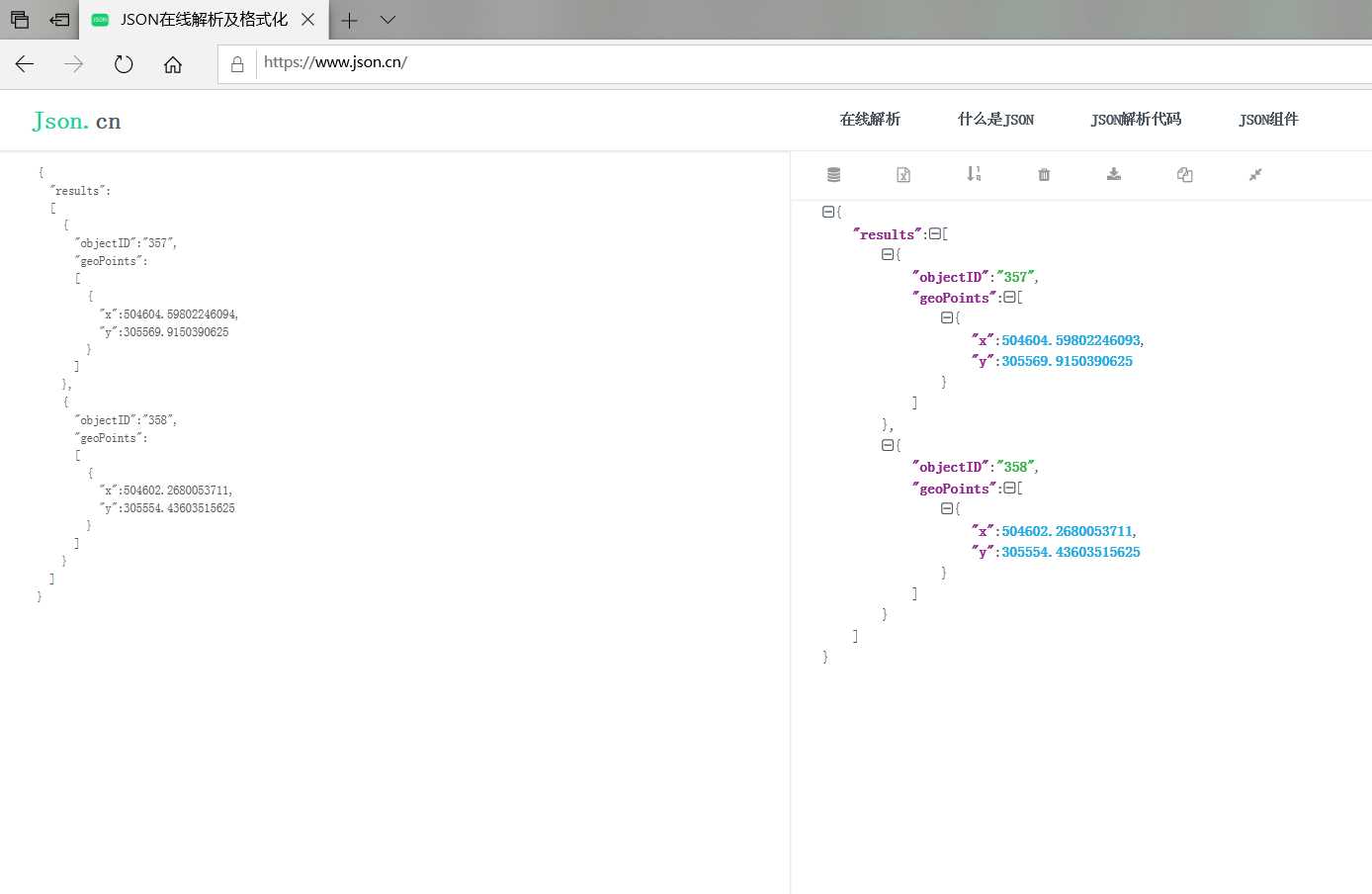1372x894 pixels.
Task: Open the browser home page icon
Action: click(173, 64)
